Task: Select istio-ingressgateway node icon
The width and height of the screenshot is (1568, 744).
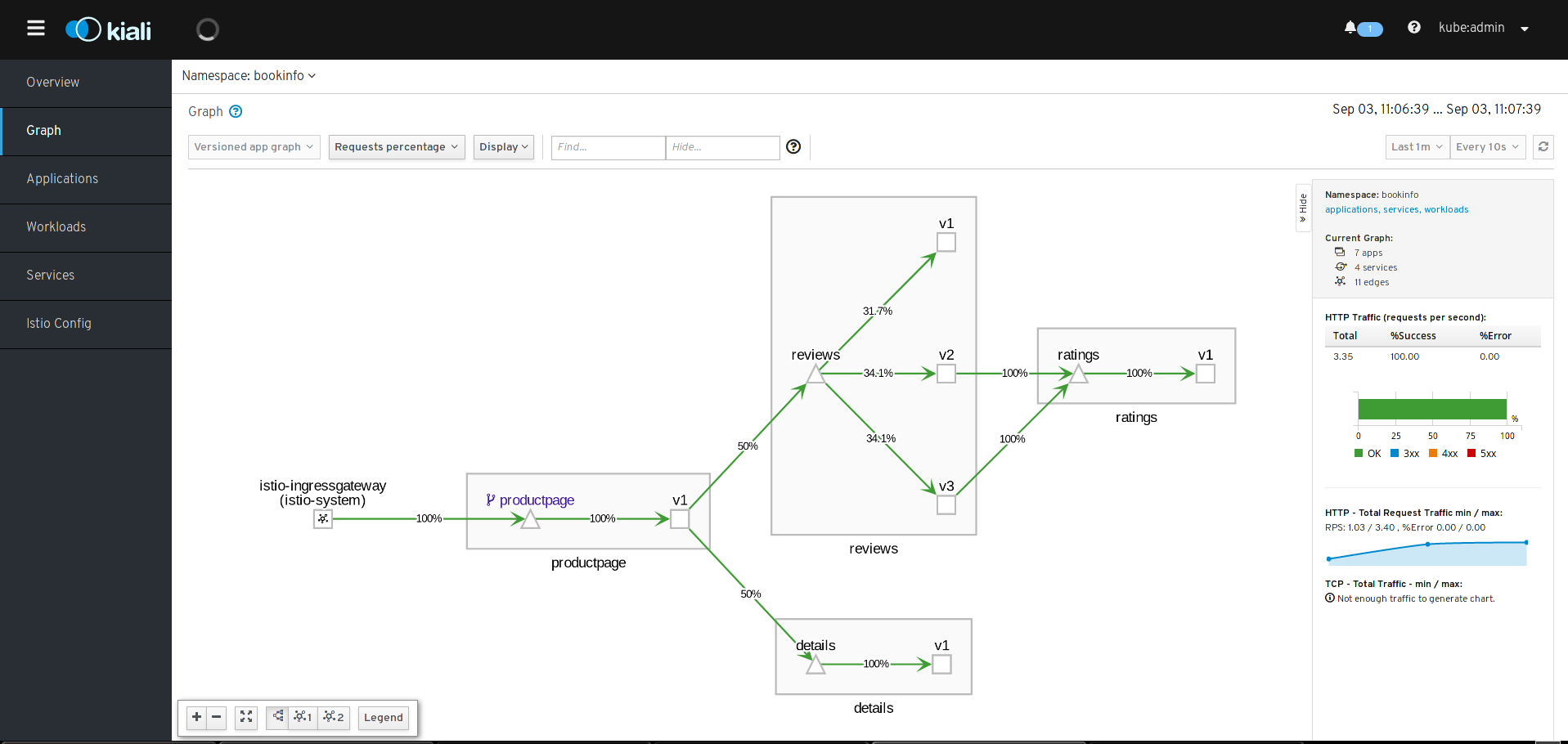Action: (x=323, y=519)
